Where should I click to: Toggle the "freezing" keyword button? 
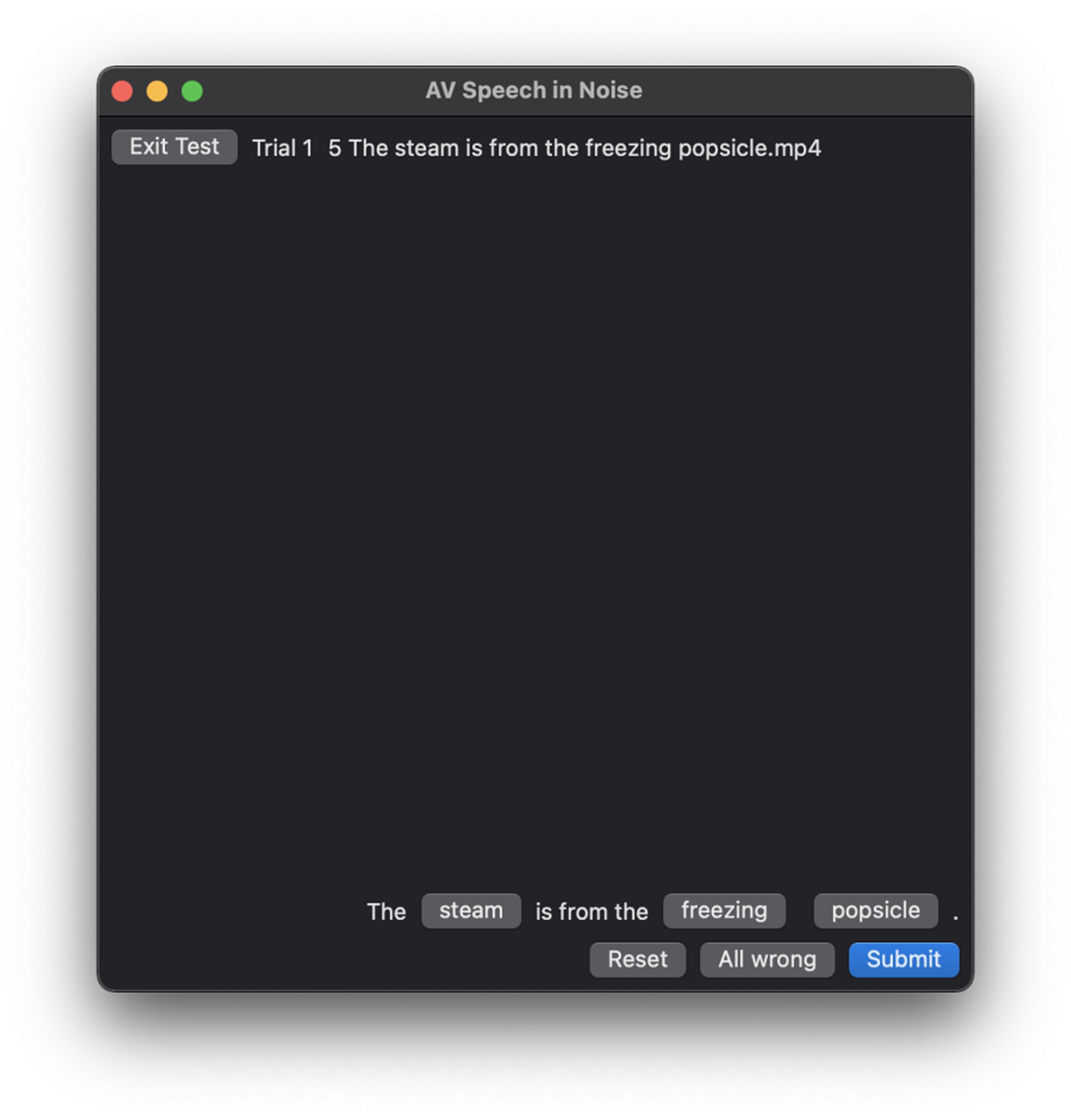click(724, 910)
